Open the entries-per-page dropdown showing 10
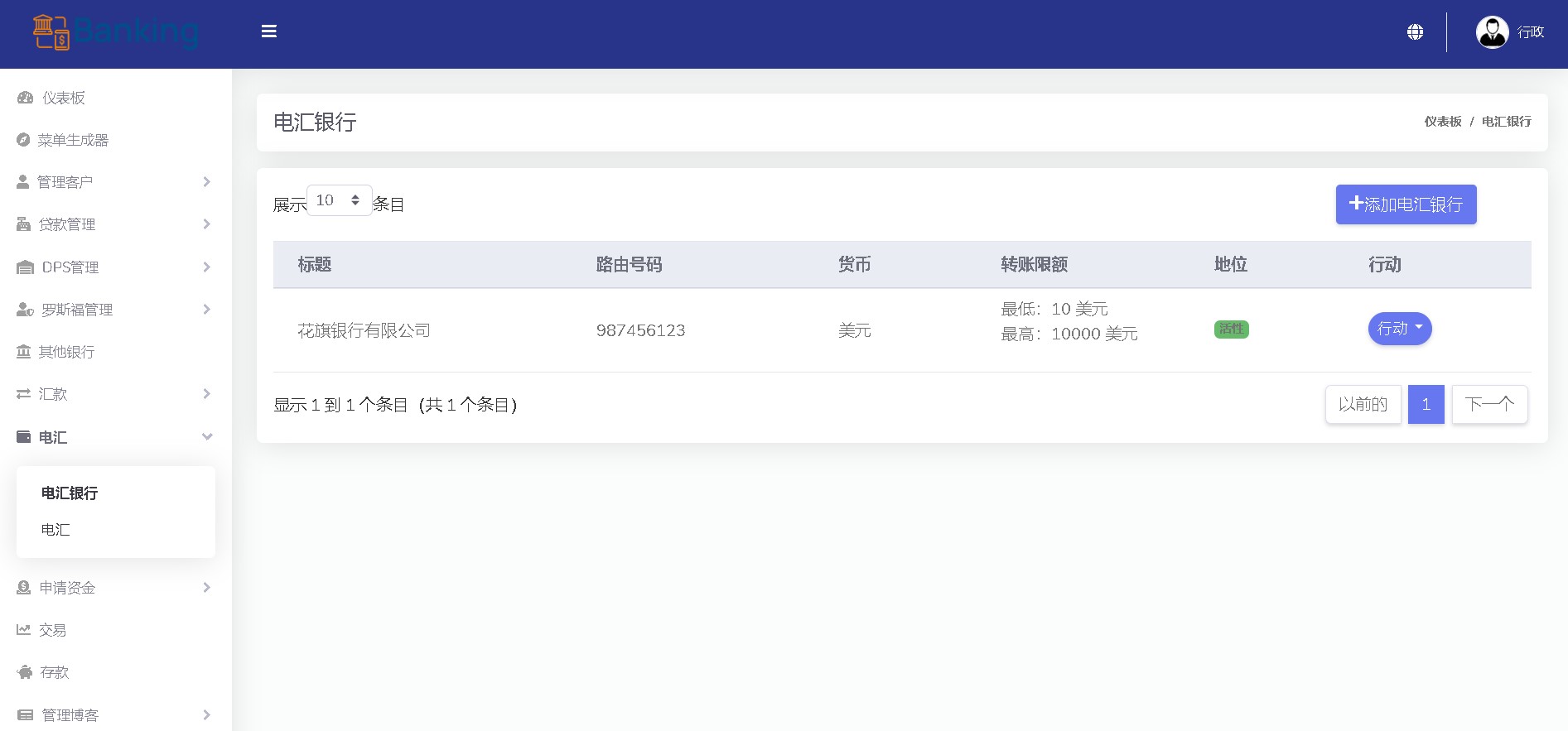Image resolution: width=1568 pixels, height=731 pixels. coord(340,200)
